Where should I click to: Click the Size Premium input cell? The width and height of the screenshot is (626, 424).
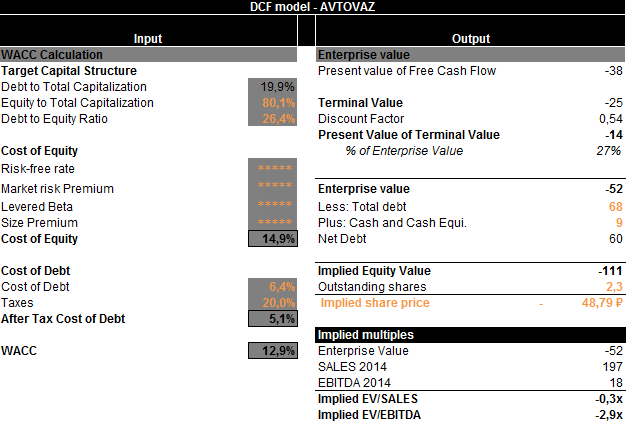[x=272, y=222]
